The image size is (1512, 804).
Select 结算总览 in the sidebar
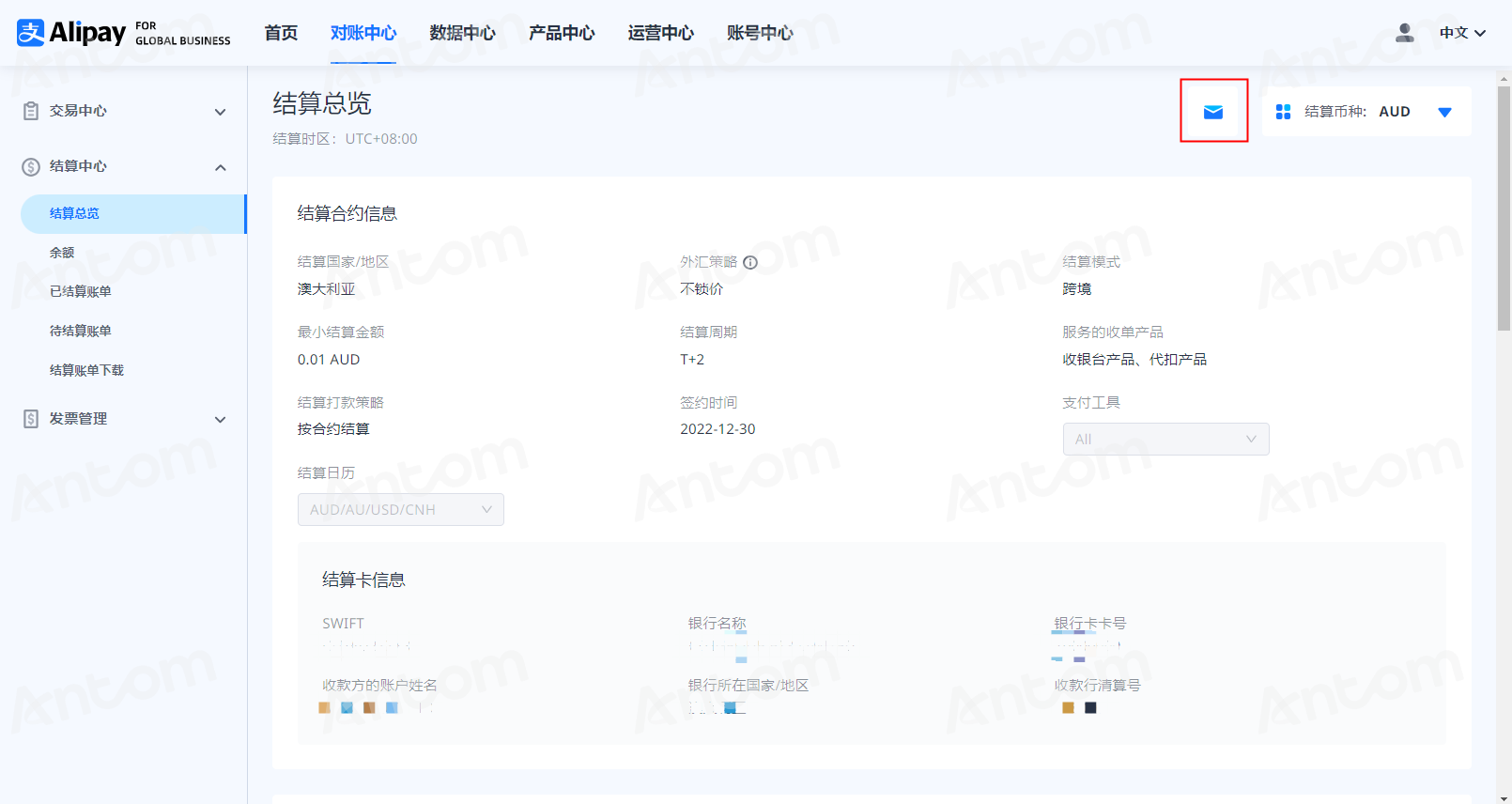[x=132, y=214]
